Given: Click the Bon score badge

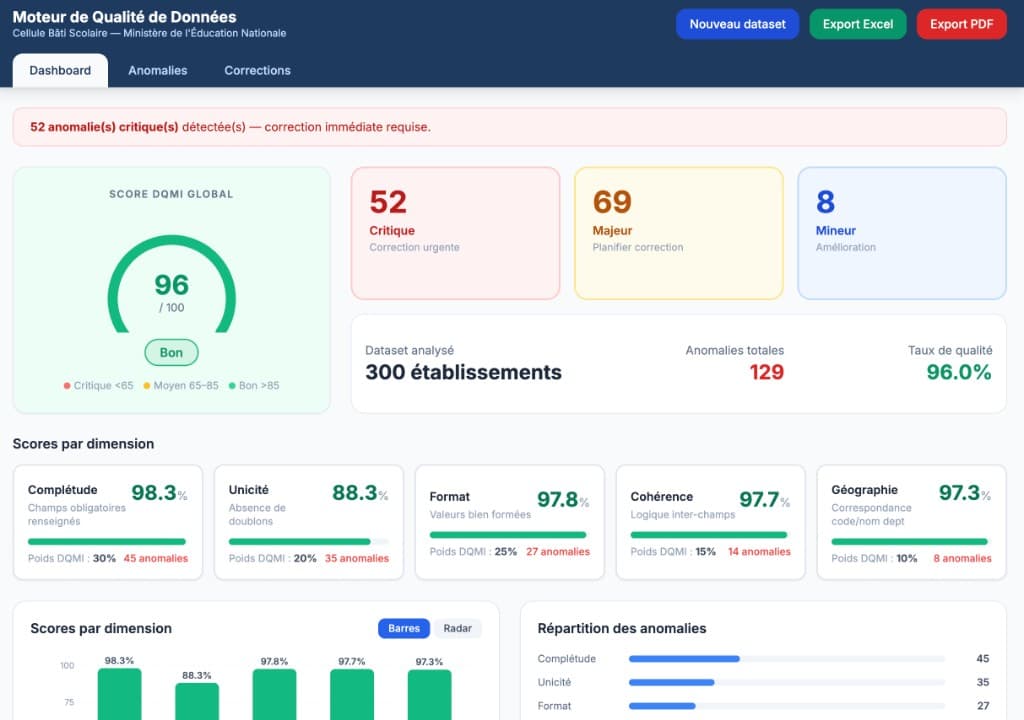Looking at the screenshot, I should click(171, 353).
